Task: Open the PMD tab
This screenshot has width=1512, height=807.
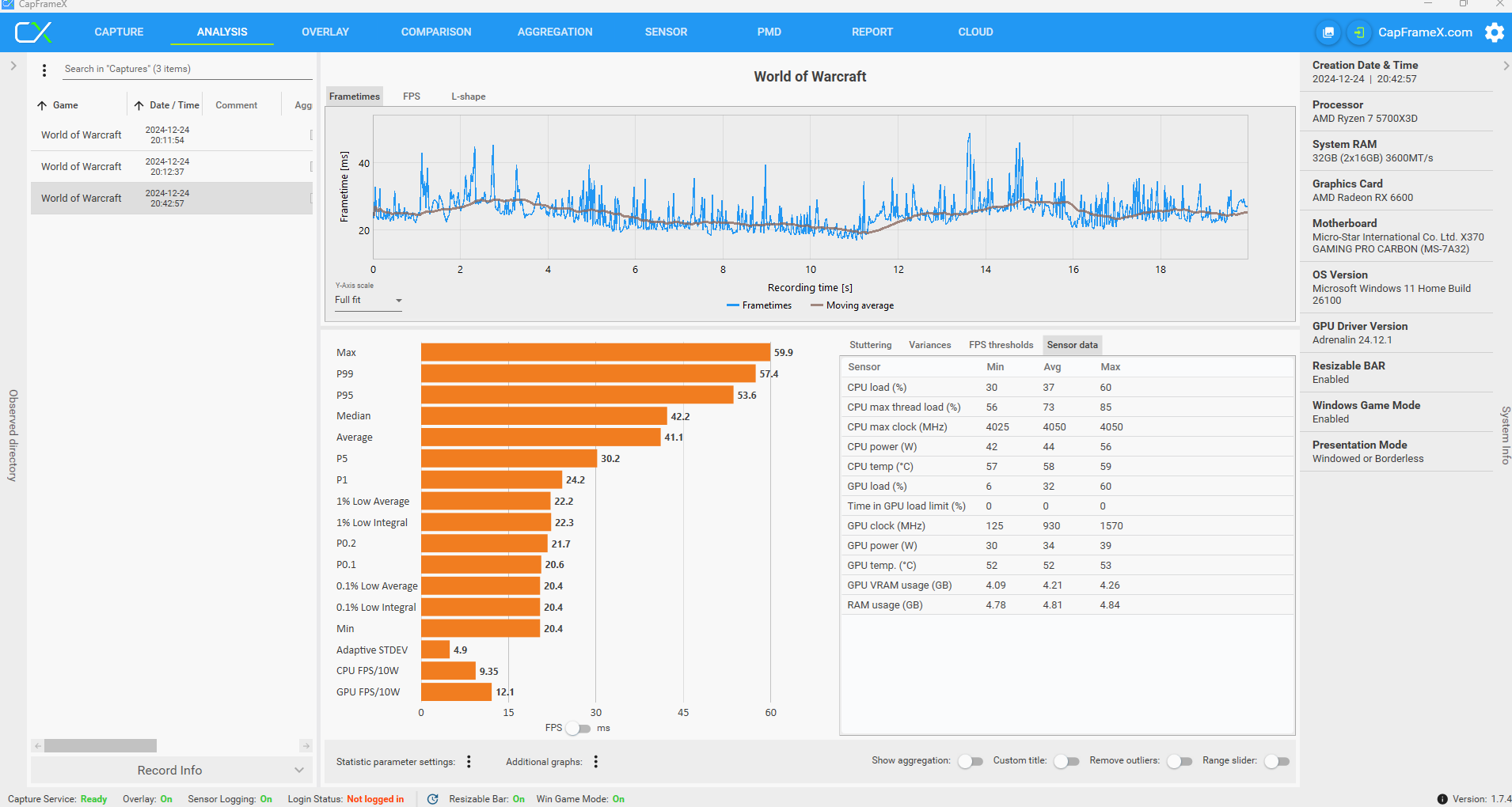Action: (769, 32)
